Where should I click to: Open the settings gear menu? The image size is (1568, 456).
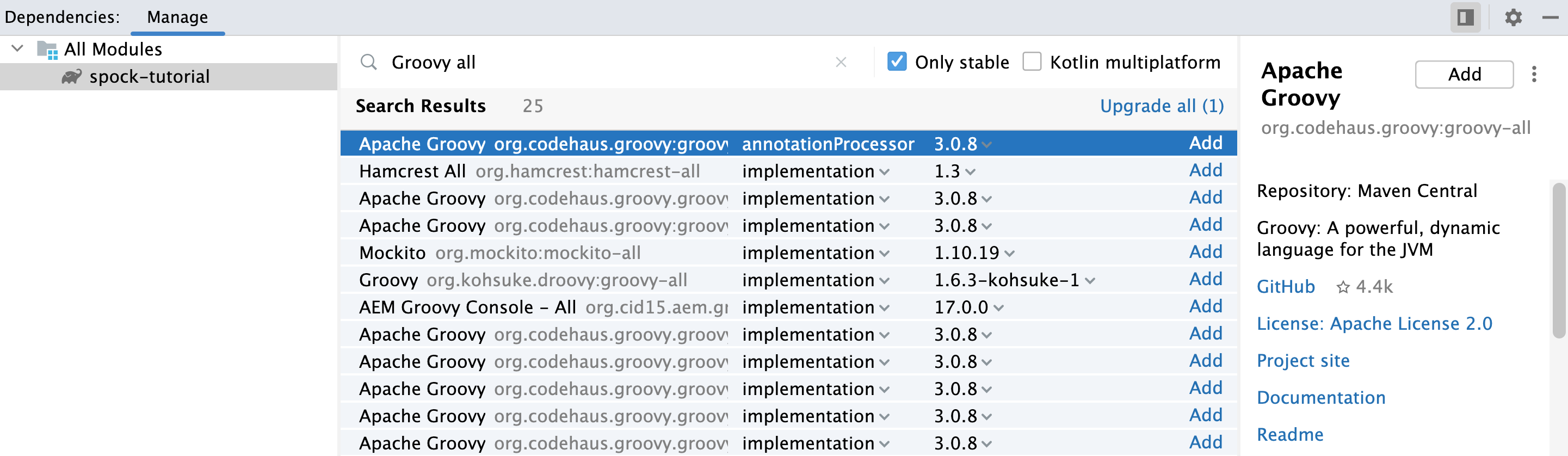click(x=1513, y=17)
